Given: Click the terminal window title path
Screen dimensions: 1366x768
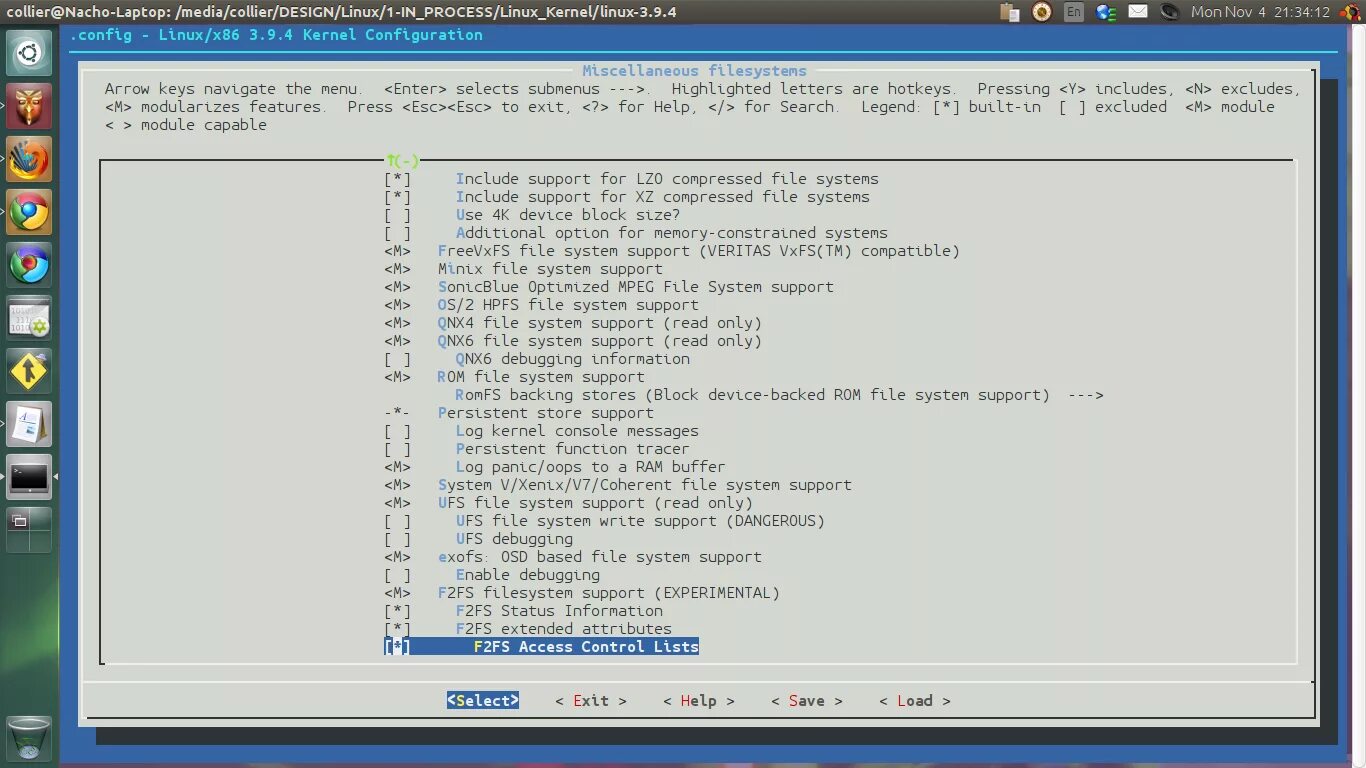Looking at the screenshot, I should (x=339, y=12).
